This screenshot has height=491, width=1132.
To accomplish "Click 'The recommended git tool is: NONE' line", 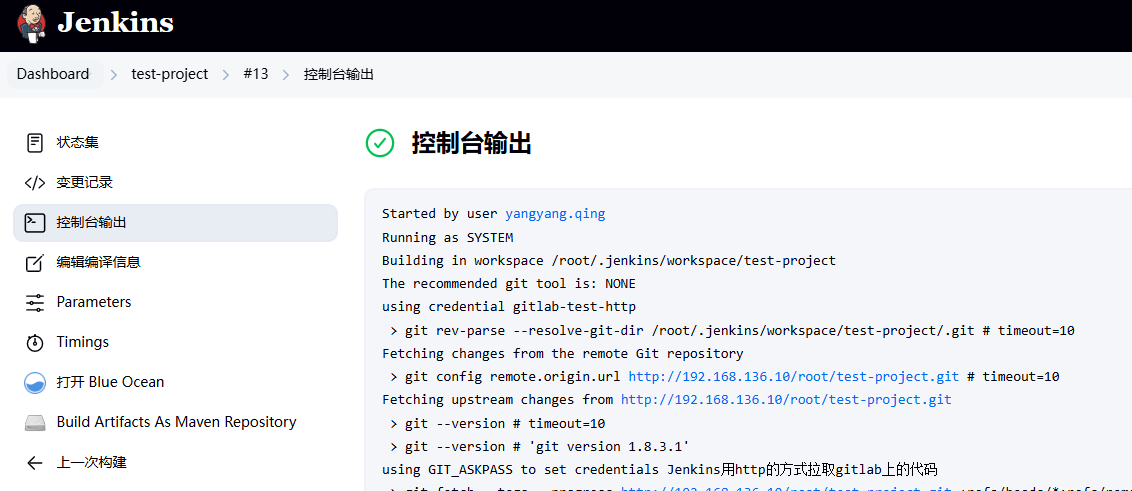I will [x=509, y=284].
